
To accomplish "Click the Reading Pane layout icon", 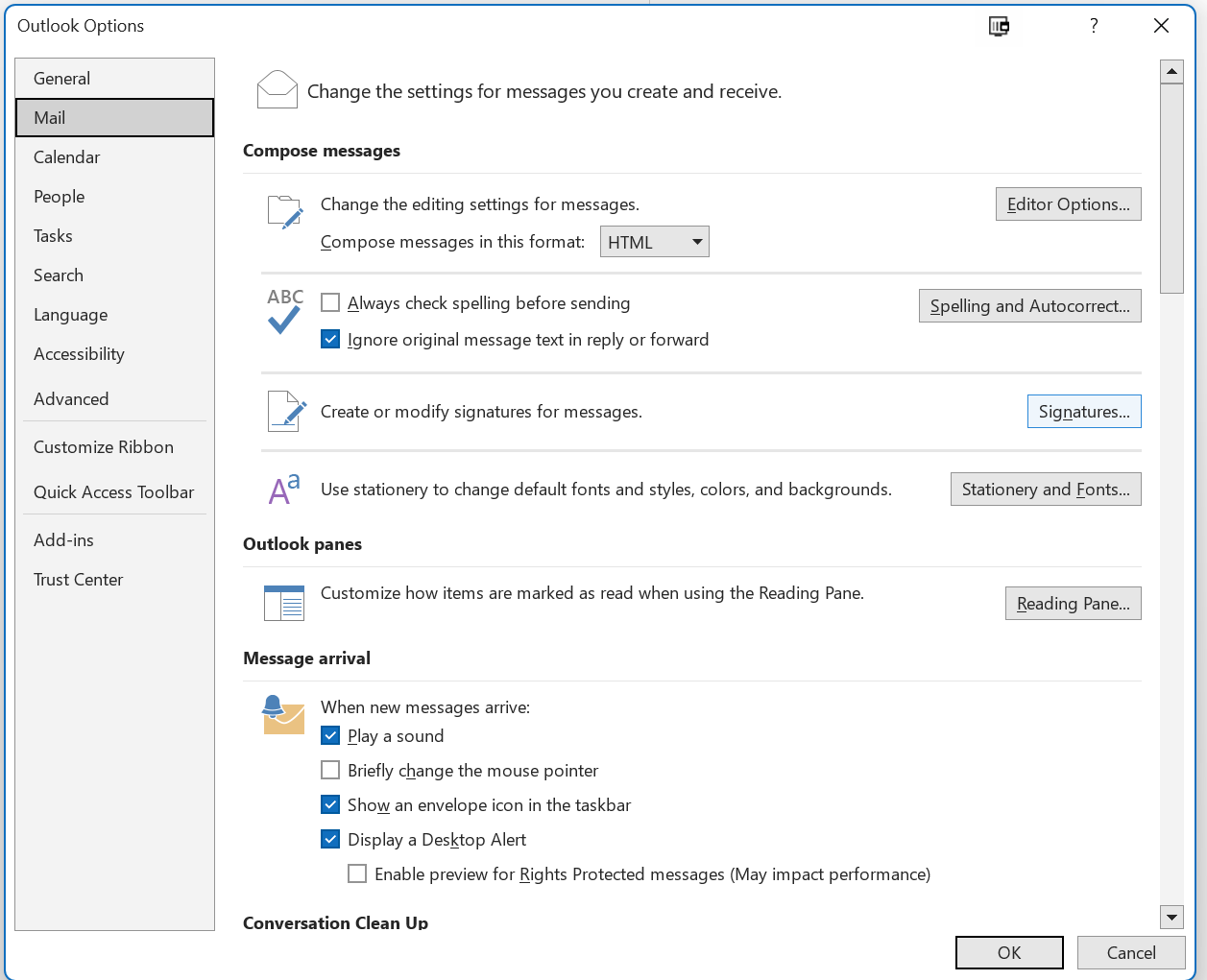I will click(x=284, y=603).
